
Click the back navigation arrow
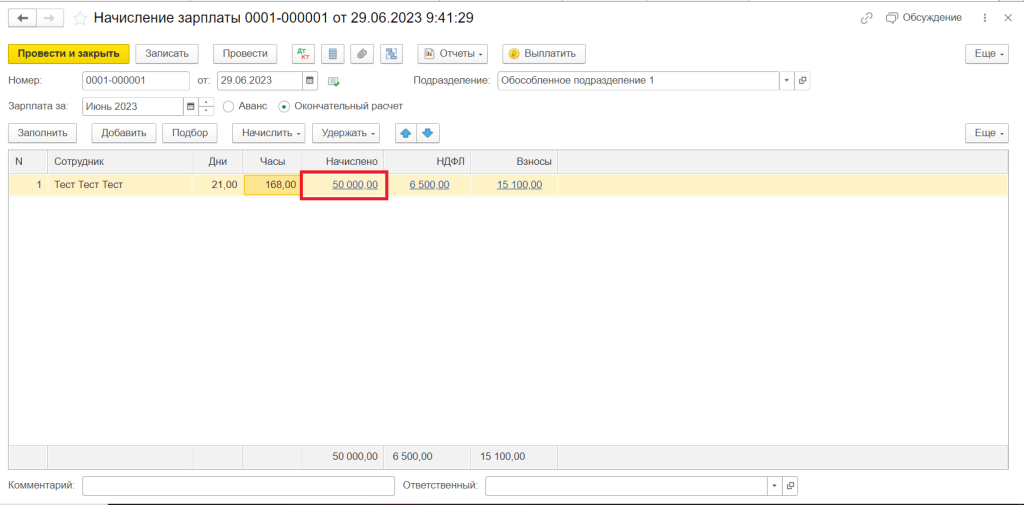tap(23, 18)
